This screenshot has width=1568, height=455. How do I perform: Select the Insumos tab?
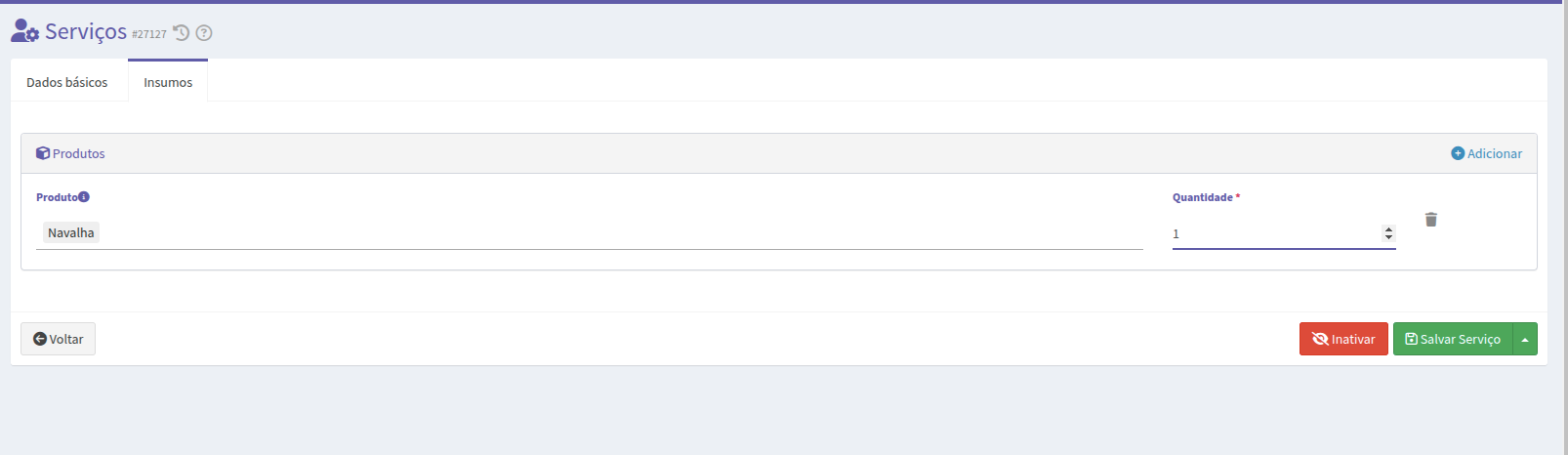[168, 82]
